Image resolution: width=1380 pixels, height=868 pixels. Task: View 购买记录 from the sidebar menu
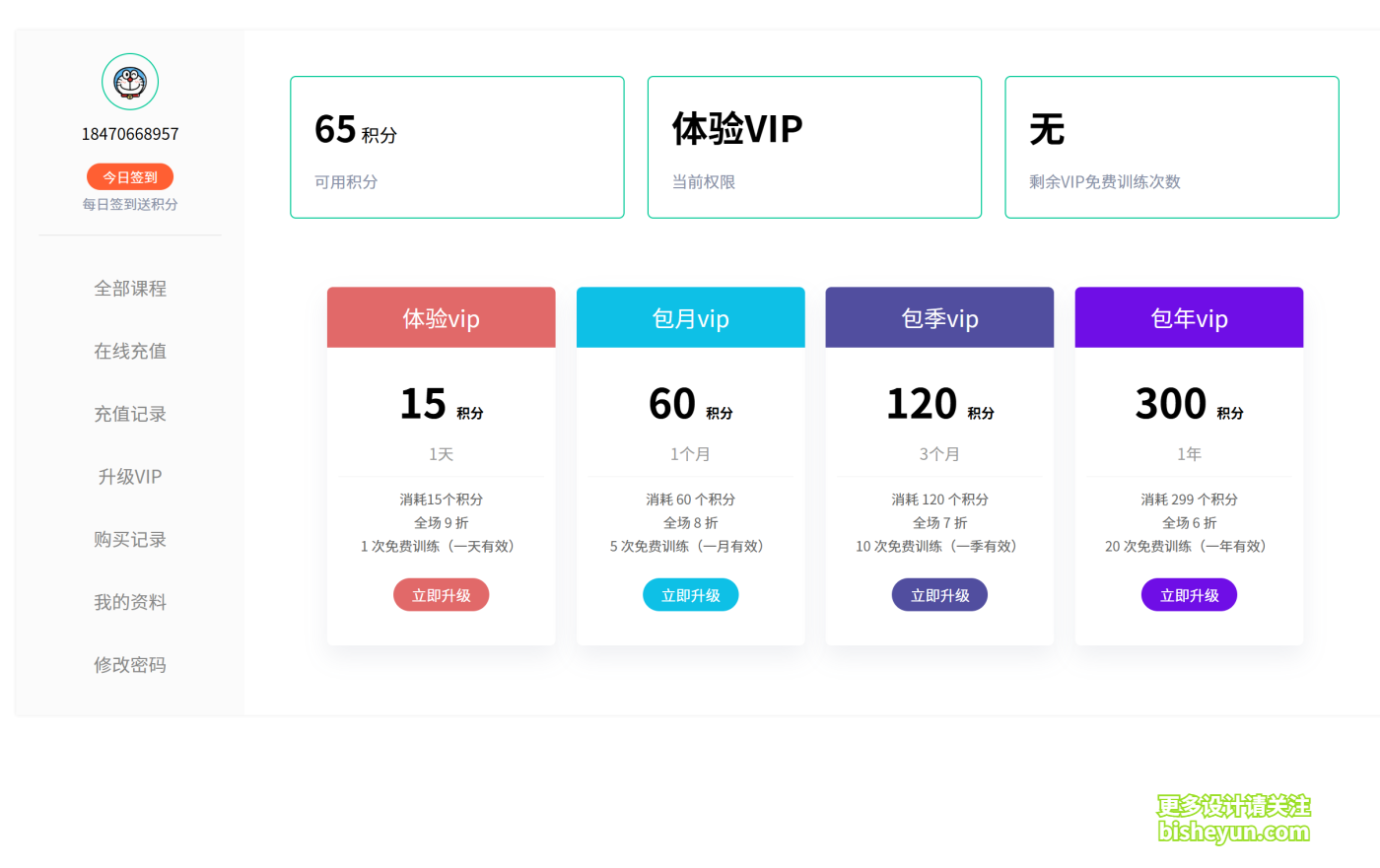tap(129, 539)
